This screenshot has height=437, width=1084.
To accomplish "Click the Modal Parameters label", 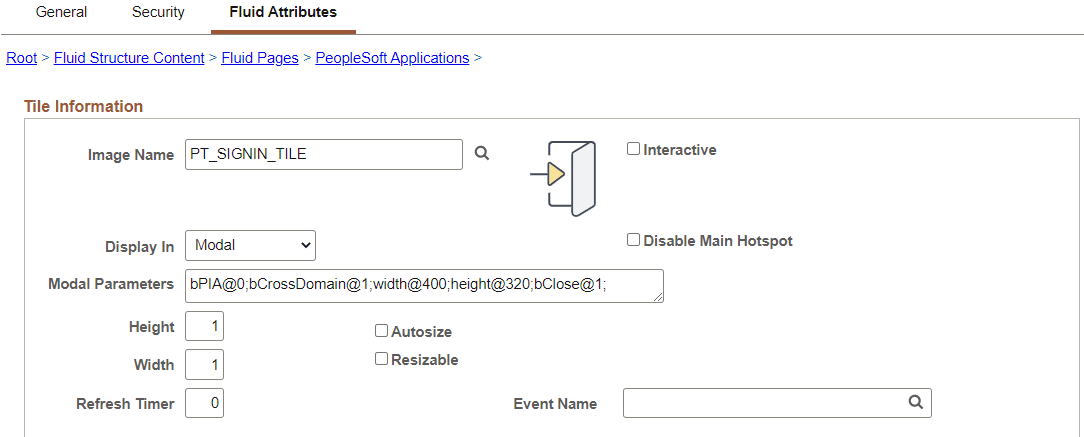I will coord(111,284).
